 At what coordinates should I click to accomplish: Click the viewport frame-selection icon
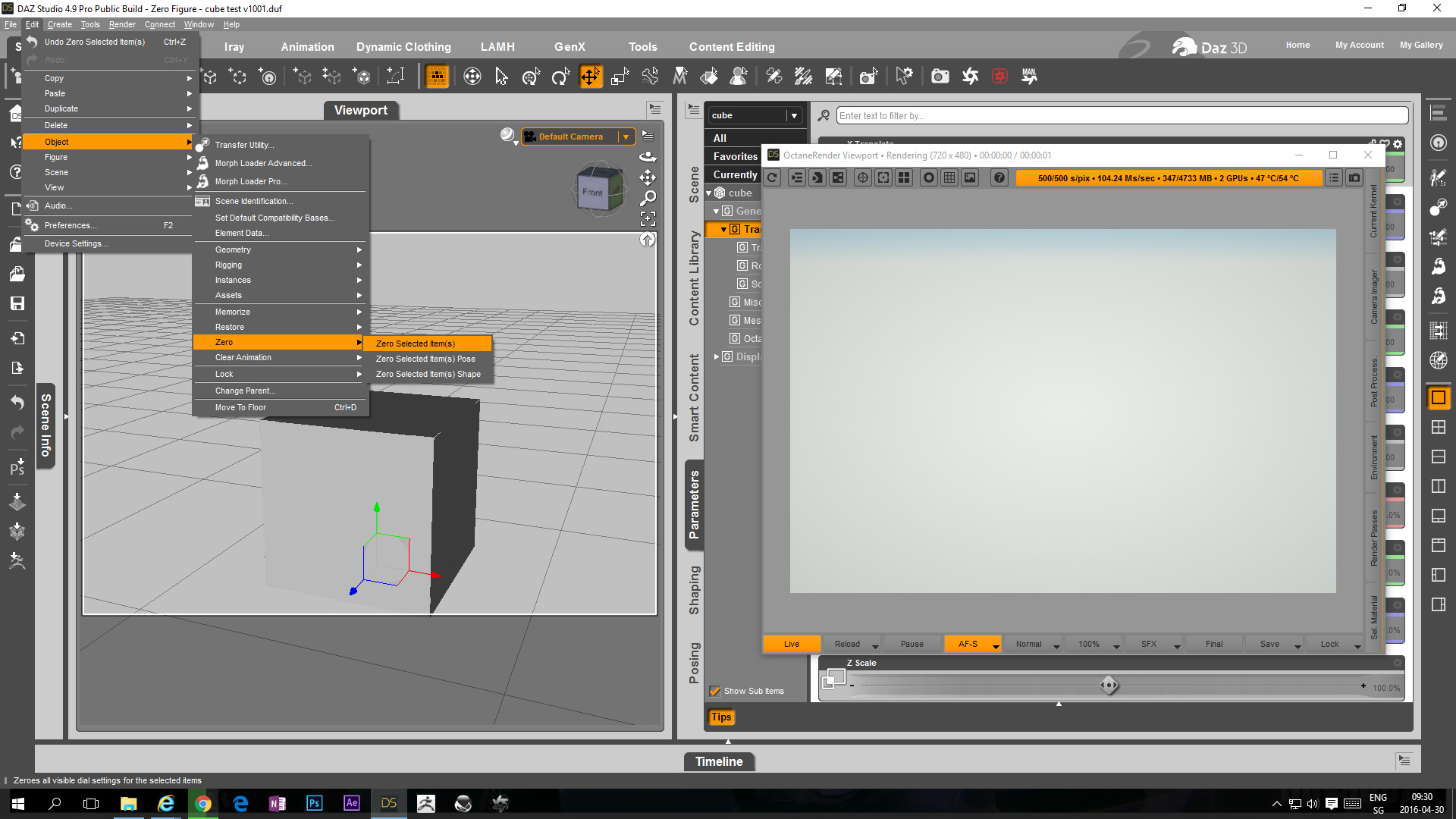(648, 219)
